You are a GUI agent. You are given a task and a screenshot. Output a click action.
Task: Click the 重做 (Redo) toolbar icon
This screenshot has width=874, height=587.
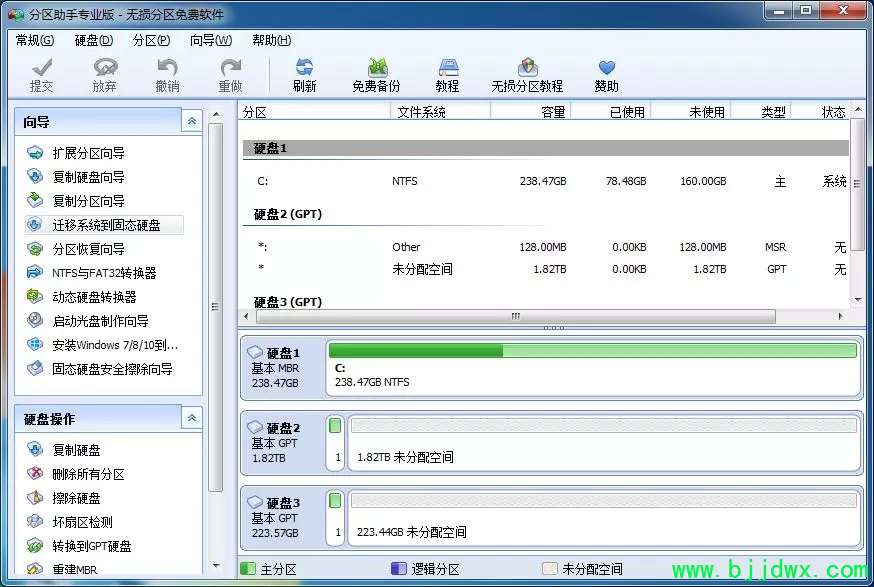point(230,75)
